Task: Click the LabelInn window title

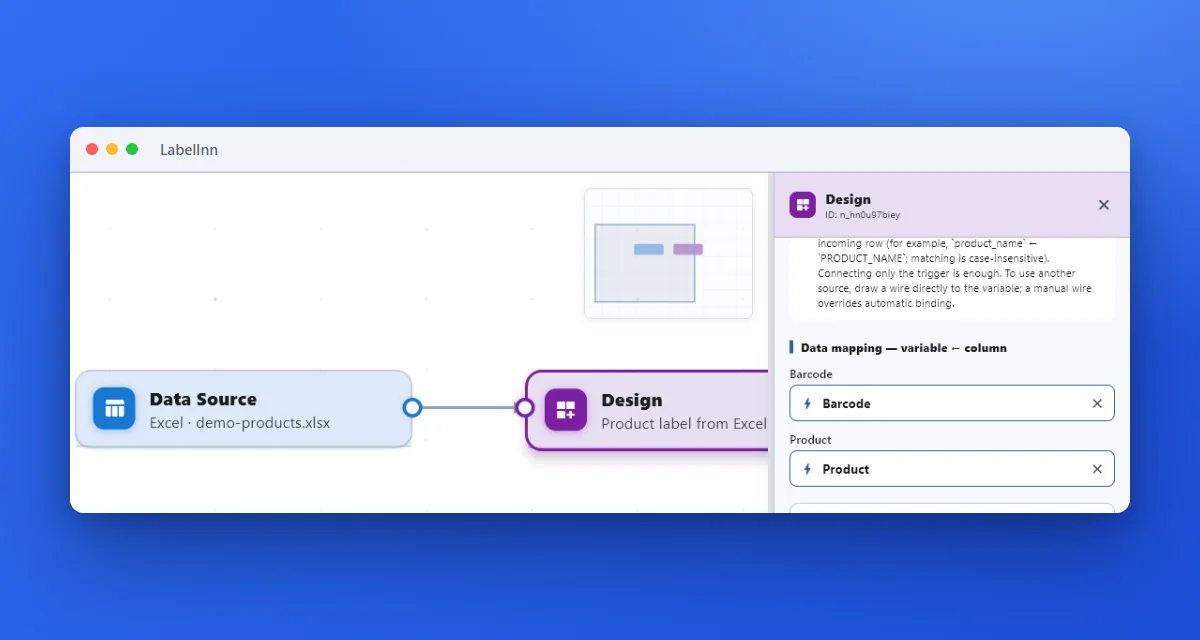Action: click(189, 150)
